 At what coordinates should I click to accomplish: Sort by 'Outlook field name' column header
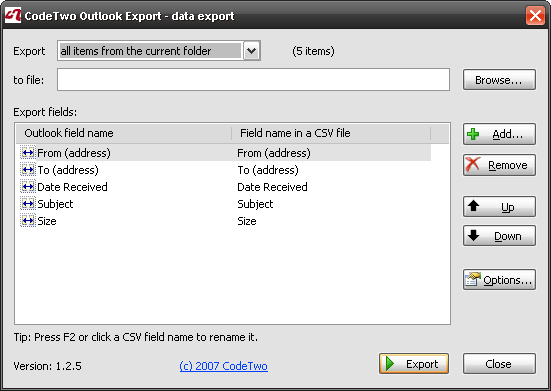pos(124,133)
